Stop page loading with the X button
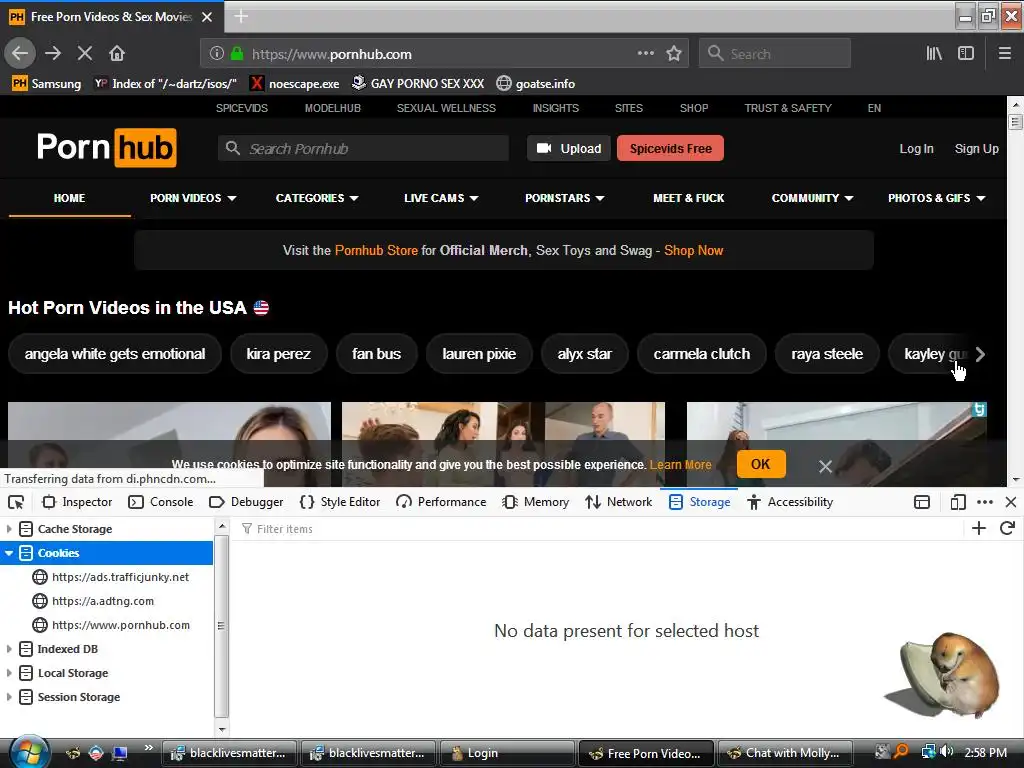The width and height of the screenshot is (1024, 768). [85, 54]
